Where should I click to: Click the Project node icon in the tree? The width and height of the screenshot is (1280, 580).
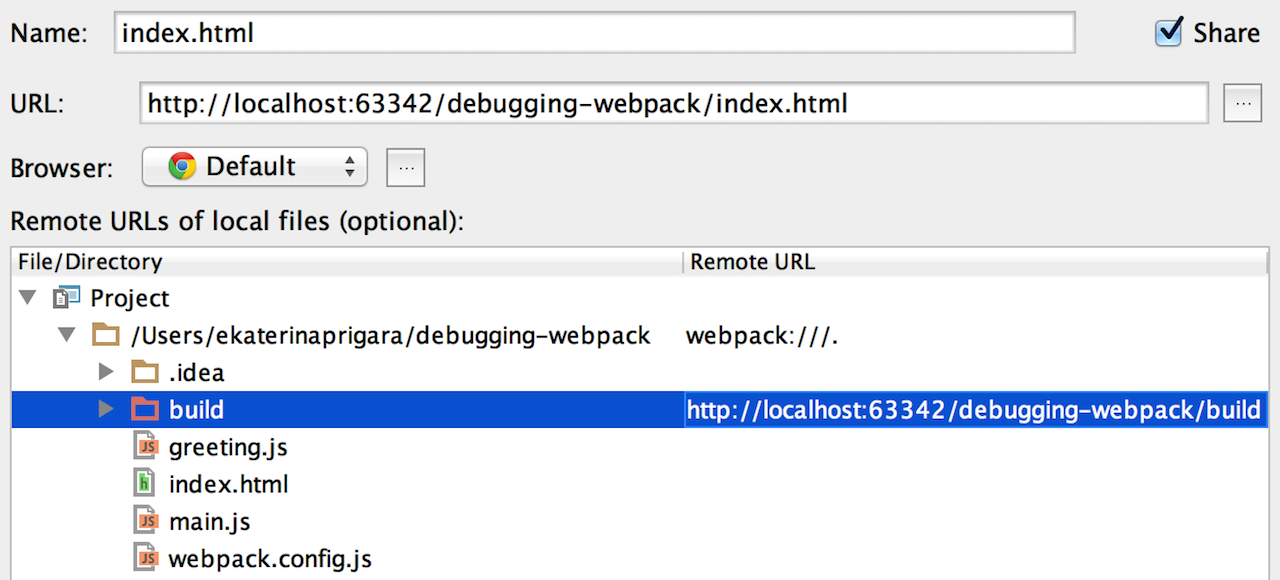(x=65, y=297)
